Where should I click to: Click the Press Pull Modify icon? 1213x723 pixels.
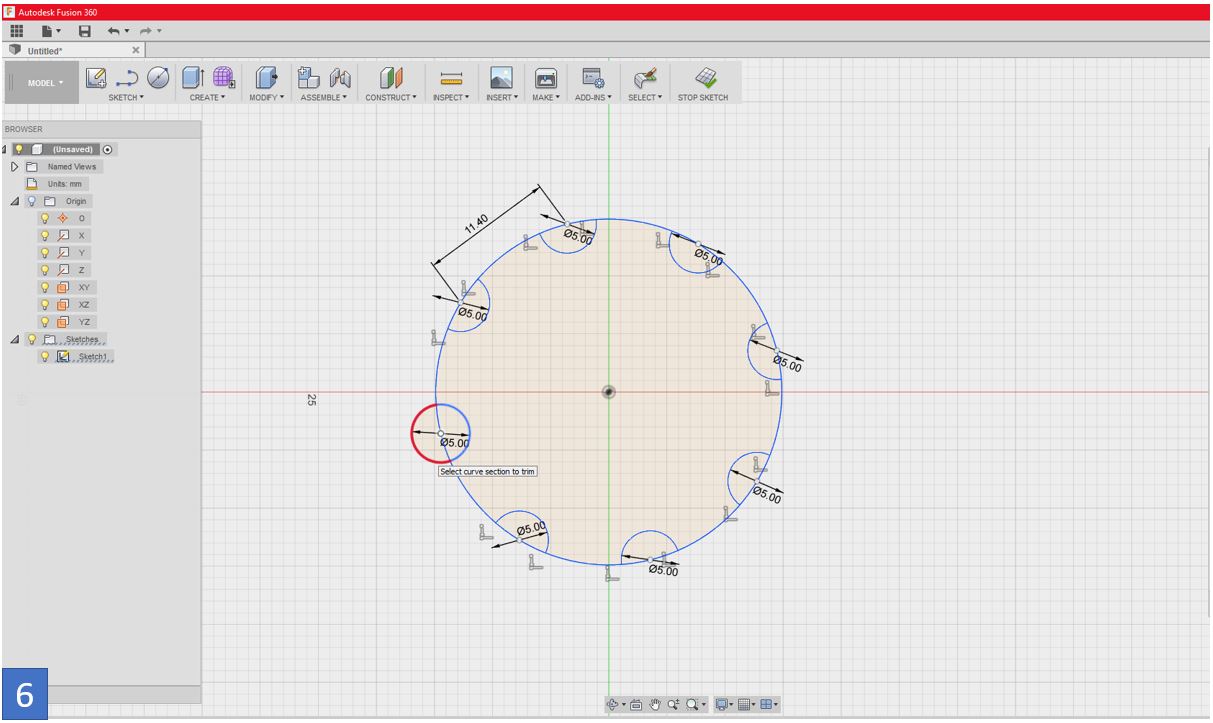pos(266,77)
